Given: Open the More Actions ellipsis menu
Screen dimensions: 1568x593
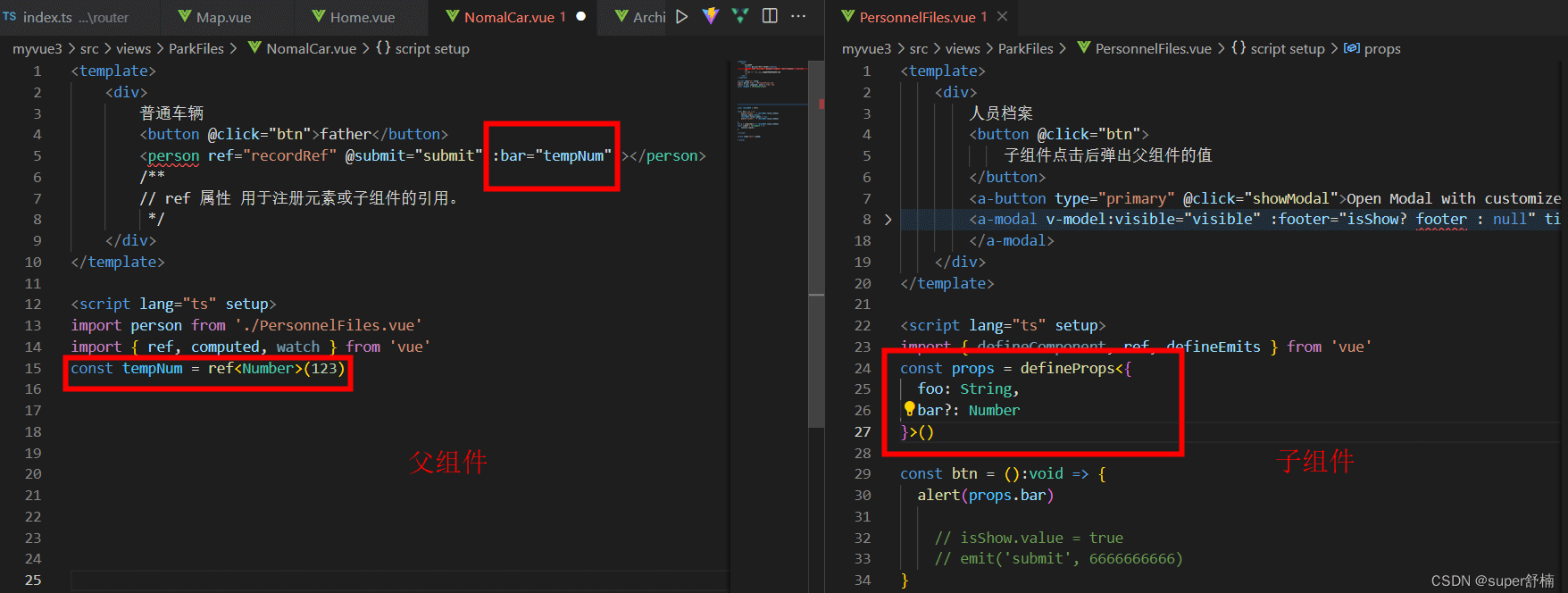Looking at the screenshot, I should tap(798, 16).
